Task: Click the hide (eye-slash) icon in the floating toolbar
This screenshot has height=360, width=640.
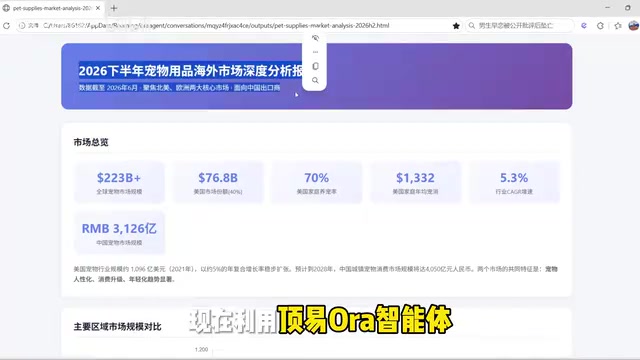Action: pos(315,38)
